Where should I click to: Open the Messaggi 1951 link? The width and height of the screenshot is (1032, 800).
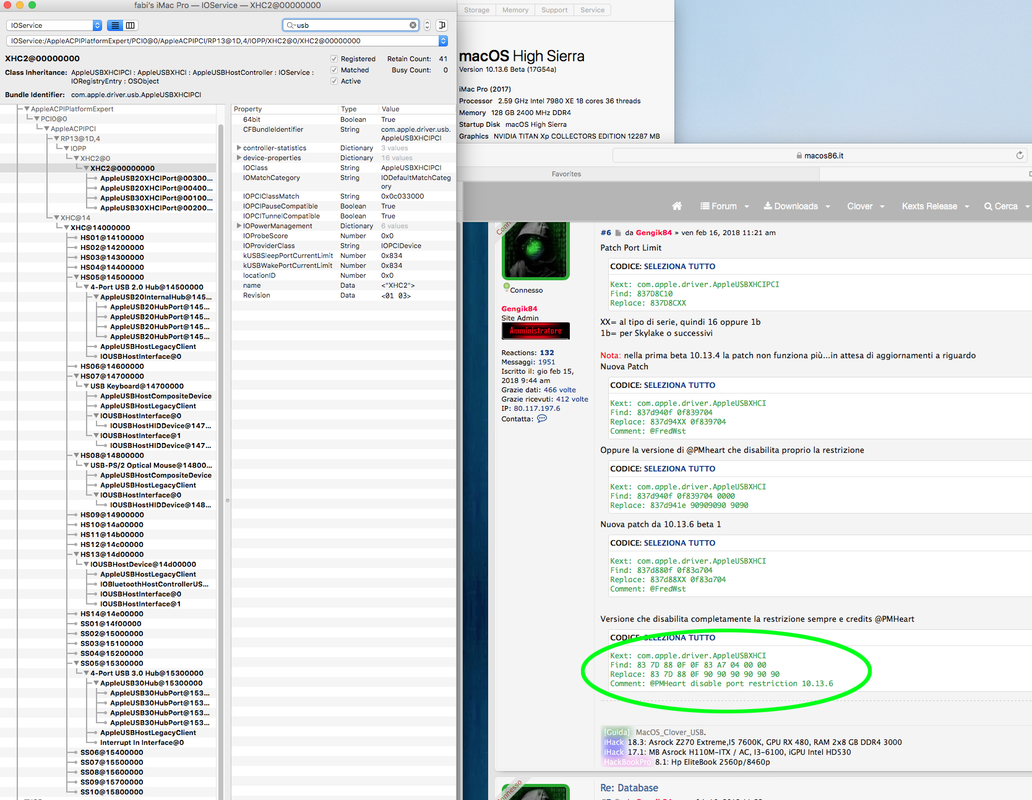tap(546, 362)
